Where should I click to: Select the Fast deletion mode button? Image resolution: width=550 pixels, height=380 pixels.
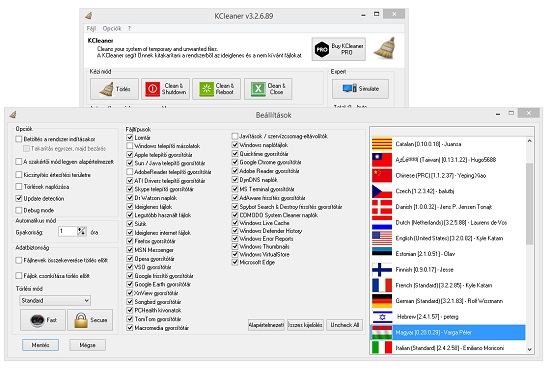(x=43, y=320)
